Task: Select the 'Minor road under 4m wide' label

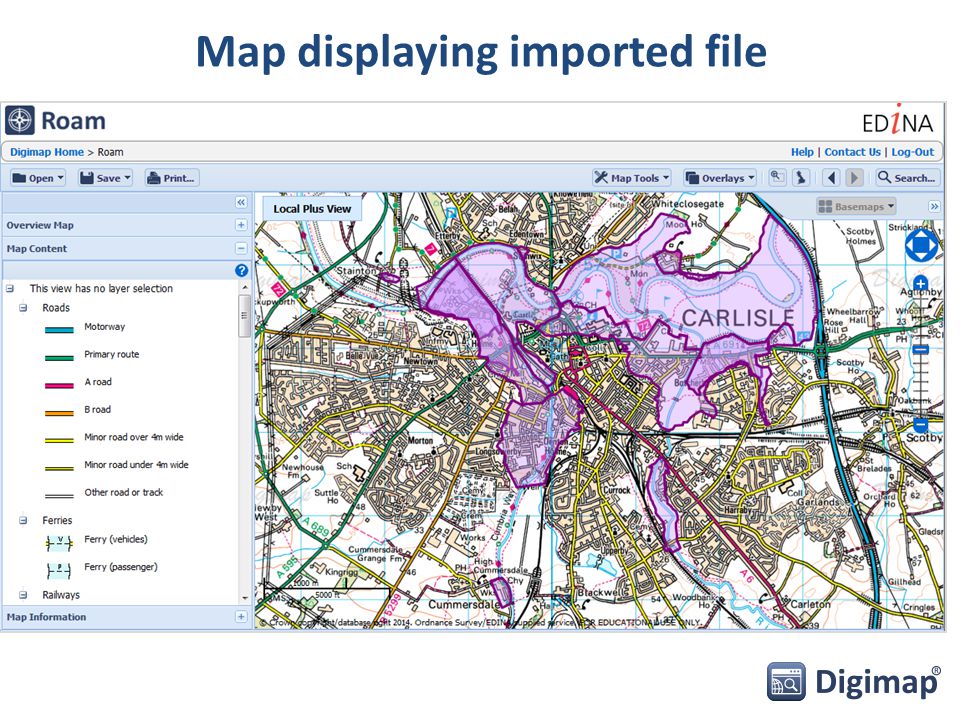Action: pos(136,465)
